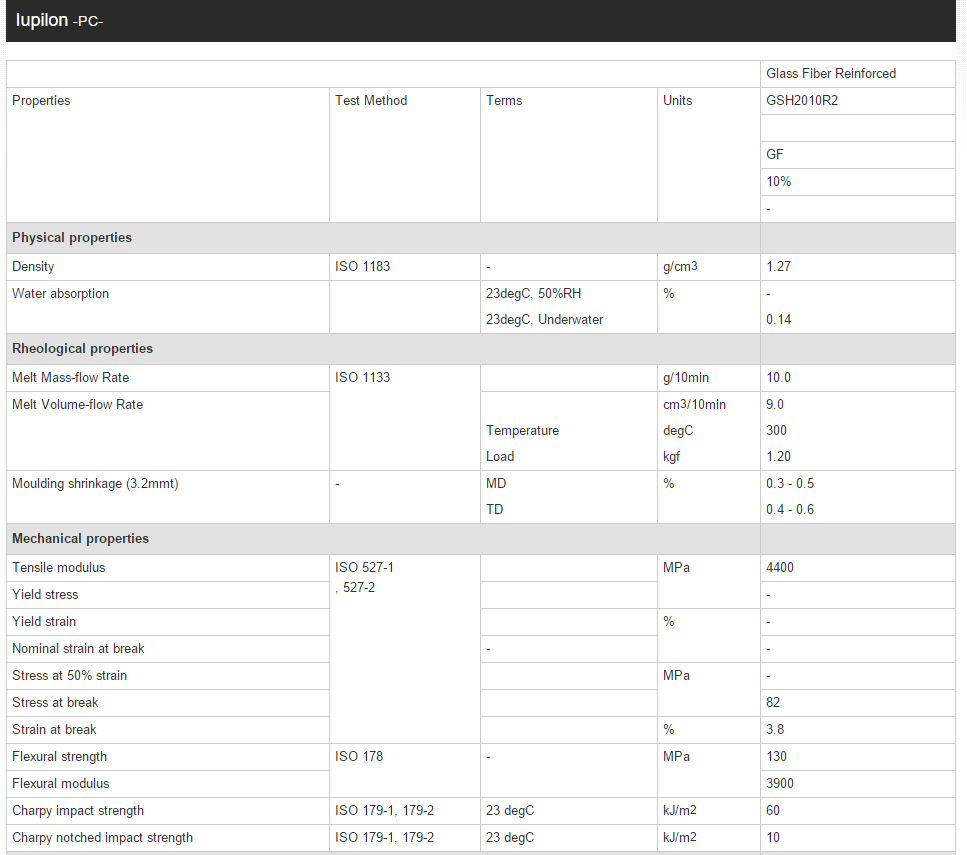Screen dimensions: 967x855
Task: Click the Moulding shrinkage (3.2mmt) label
Action: pyautogui.click(x=95, y=484)
